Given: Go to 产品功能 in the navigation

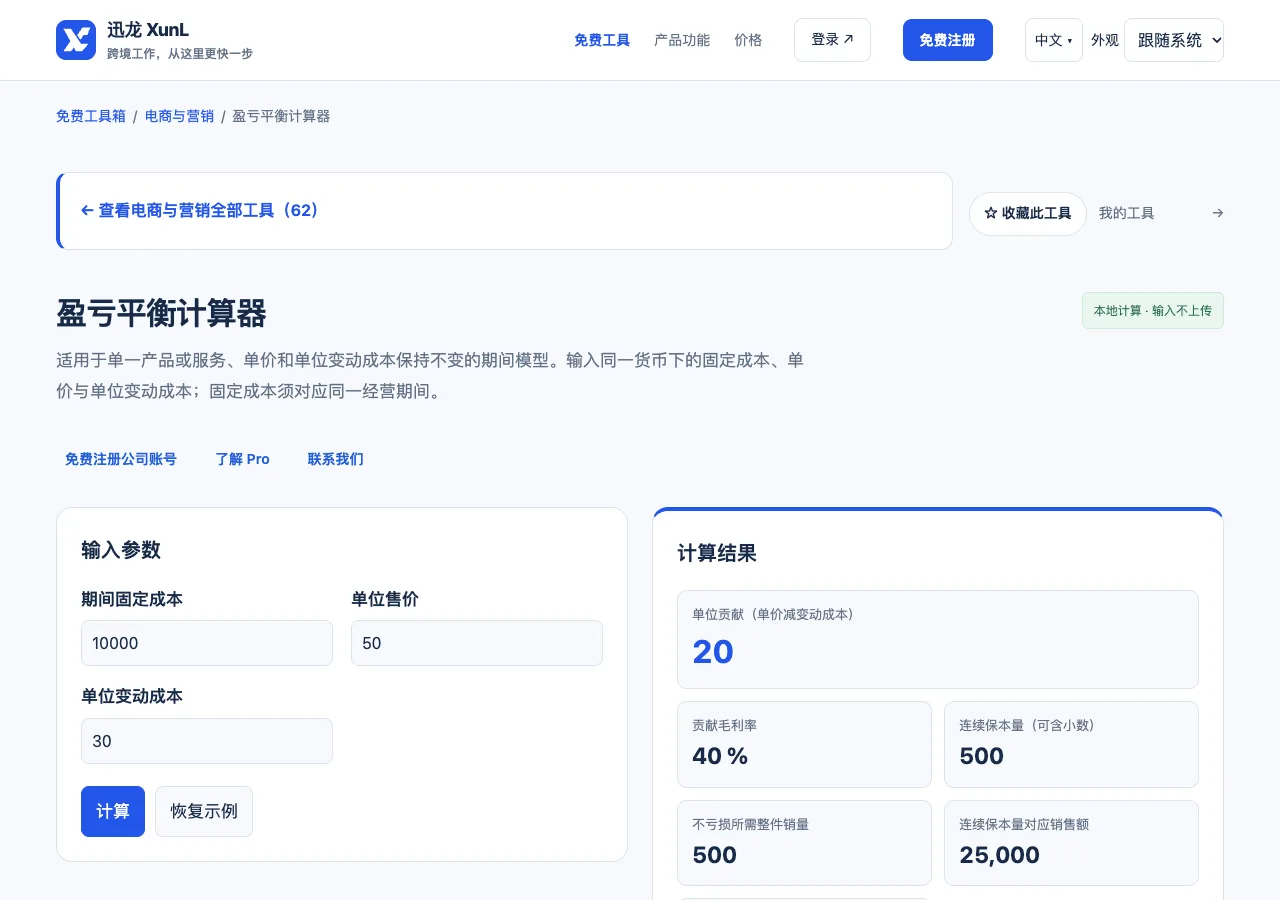Looking at the screenshot, I should (x=682, y=40).
